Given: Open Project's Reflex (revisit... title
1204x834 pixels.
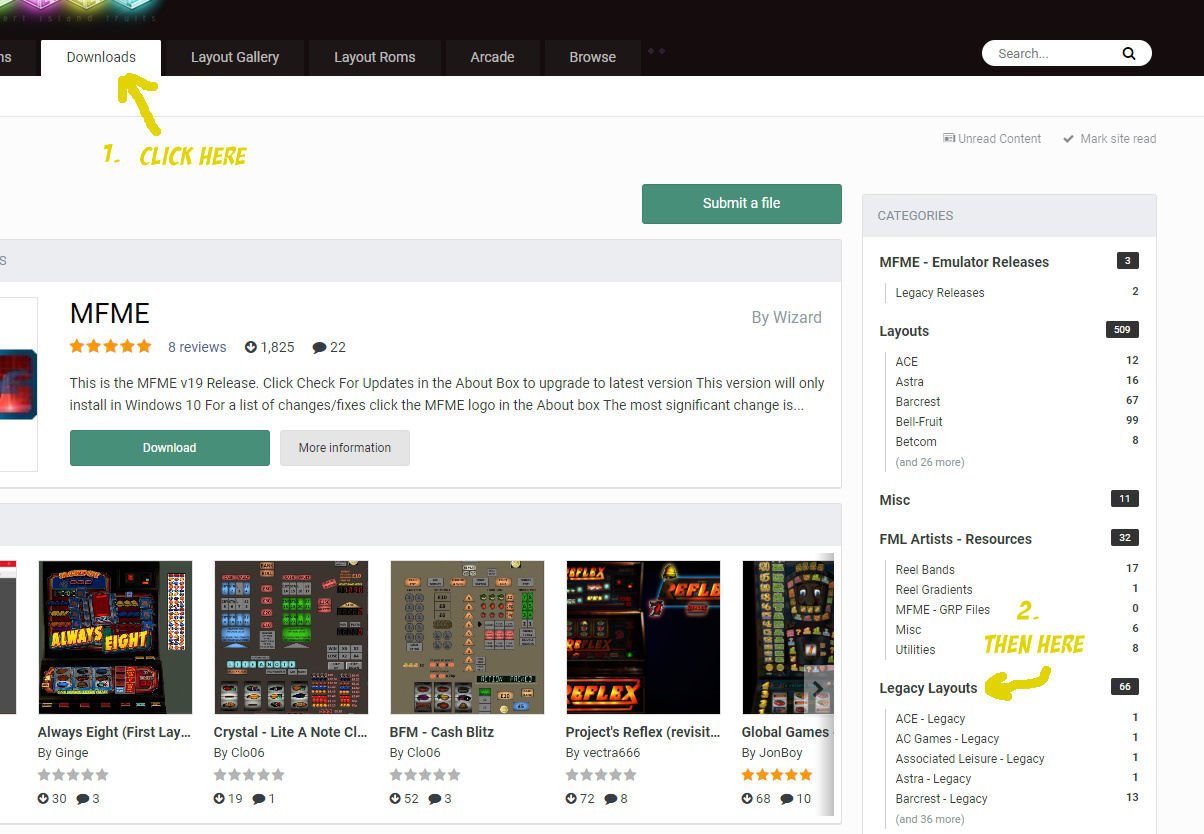Looking at the screenshot, I should 642,732.
